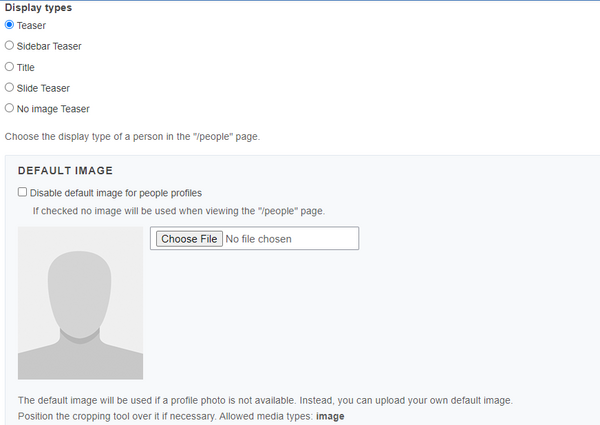Tick the Disable default image checkbox box
Viewport: 600px width, 425px height.
23,192
